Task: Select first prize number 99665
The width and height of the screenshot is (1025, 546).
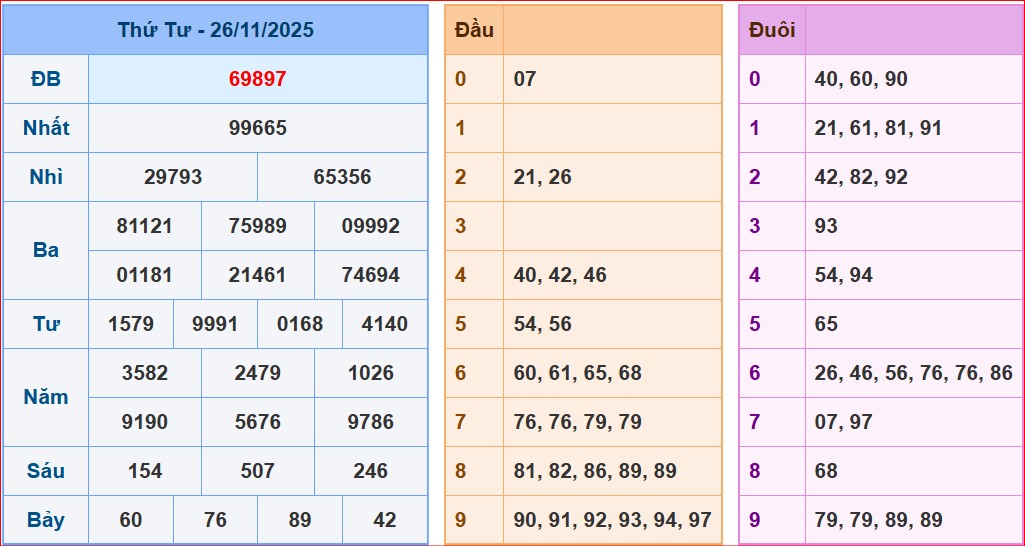Action: click(x=258, y=128)
